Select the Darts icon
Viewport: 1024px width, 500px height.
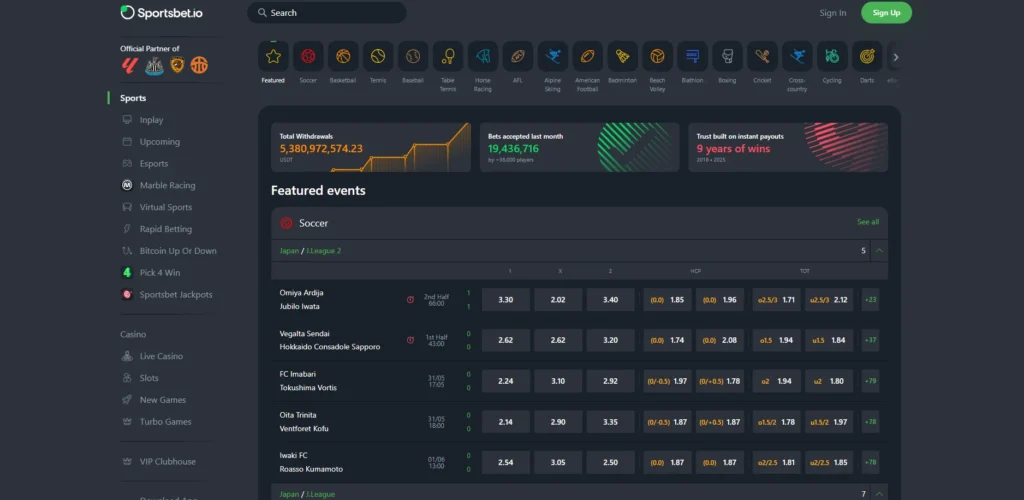(x=867, y=57)
